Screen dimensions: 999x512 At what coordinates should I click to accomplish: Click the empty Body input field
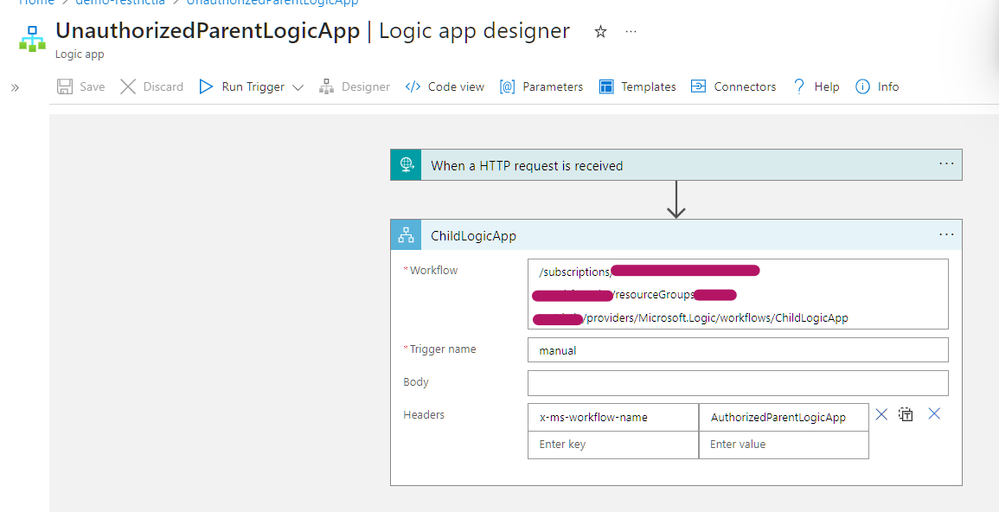(x=738, y=383)
